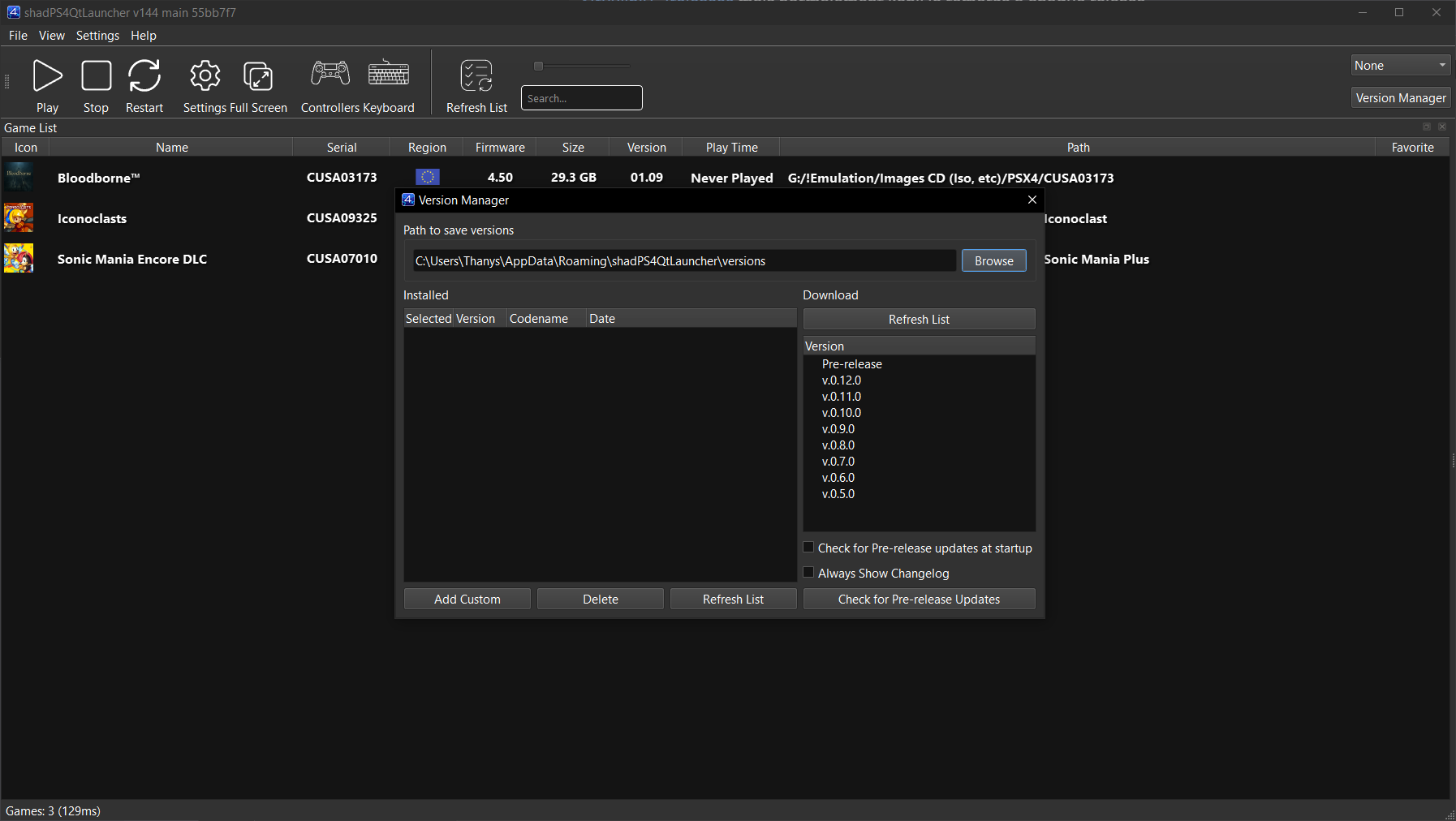Open Settings via the gear icon

205,76
